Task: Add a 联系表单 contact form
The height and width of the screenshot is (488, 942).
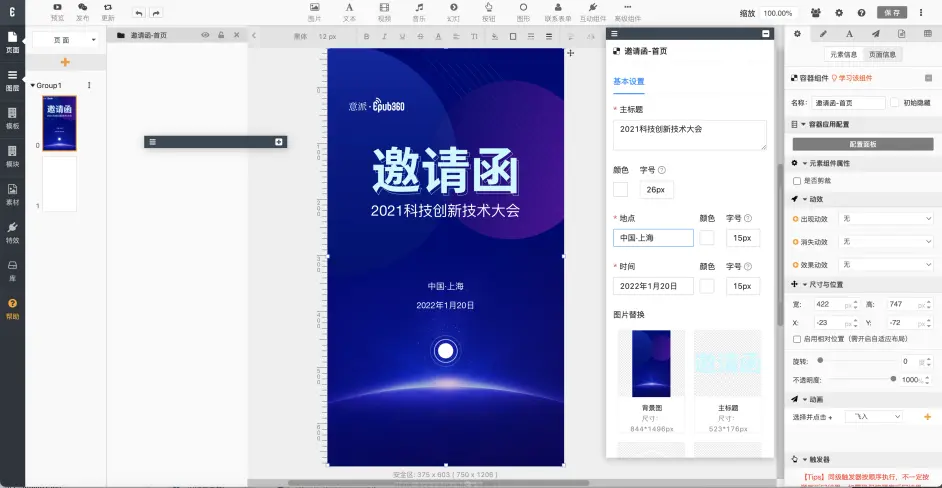Action: [x=558, y=12]
